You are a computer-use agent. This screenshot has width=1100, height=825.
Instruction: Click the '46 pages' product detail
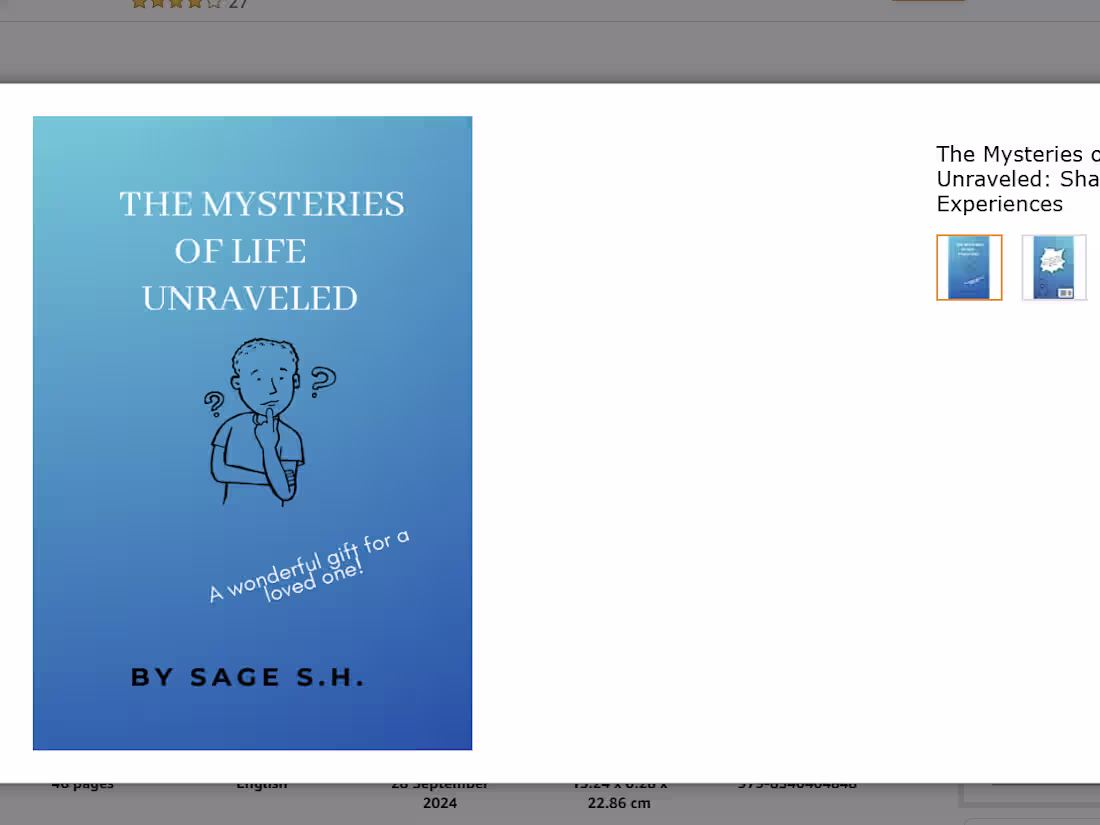(x=82, y=783)
